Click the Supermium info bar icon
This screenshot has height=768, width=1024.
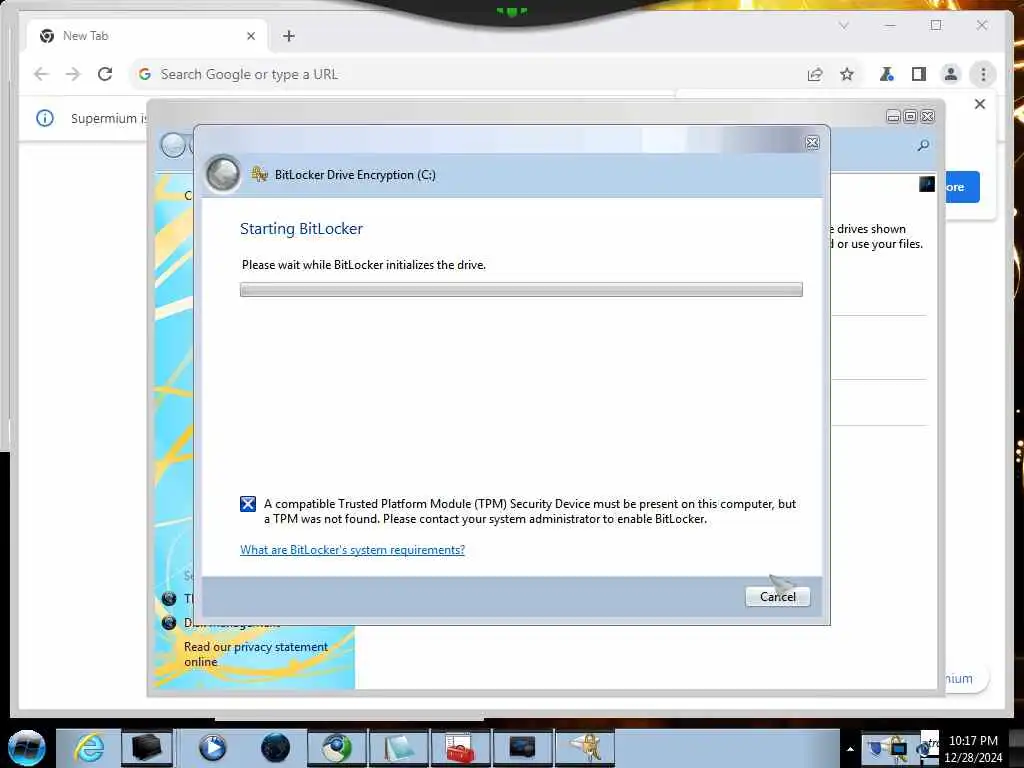(x=44, y=118)
